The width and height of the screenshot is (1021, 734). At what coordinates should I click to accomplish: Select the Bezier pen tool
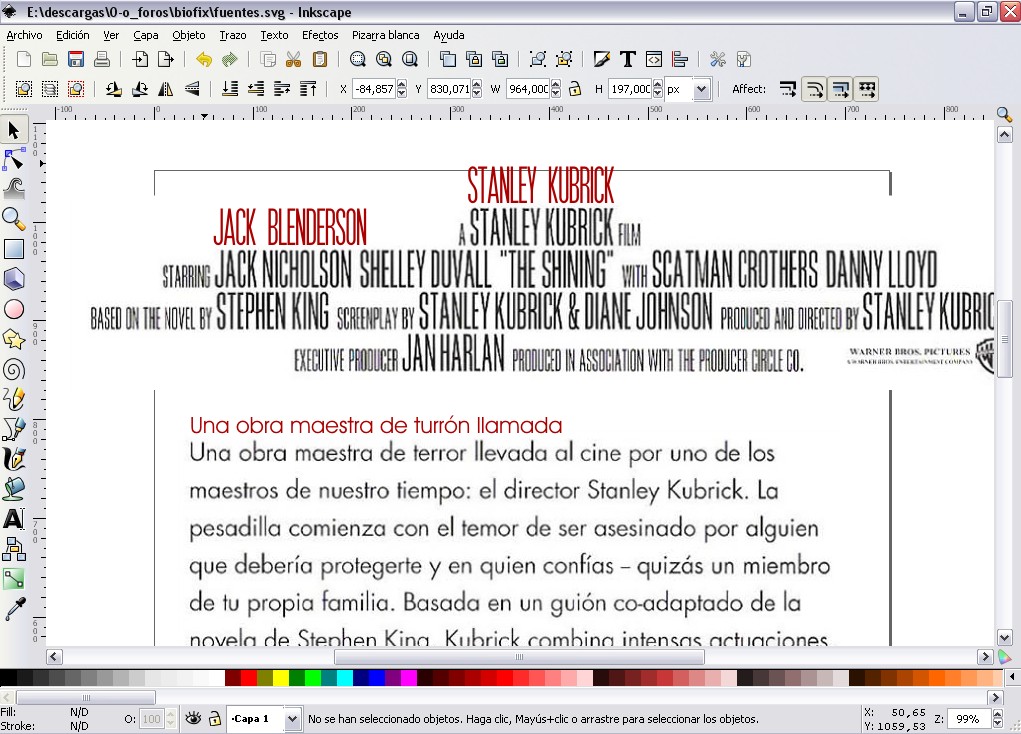pos(14,429)
